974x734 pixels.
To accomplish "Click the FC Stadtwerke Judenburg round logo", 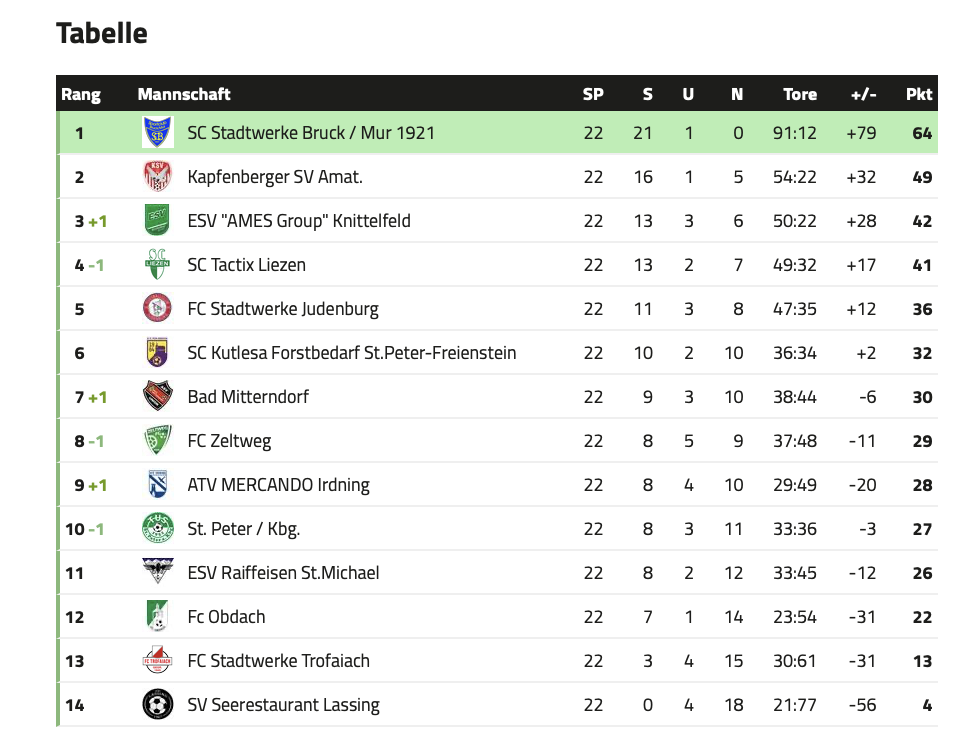I will [157, 309].
